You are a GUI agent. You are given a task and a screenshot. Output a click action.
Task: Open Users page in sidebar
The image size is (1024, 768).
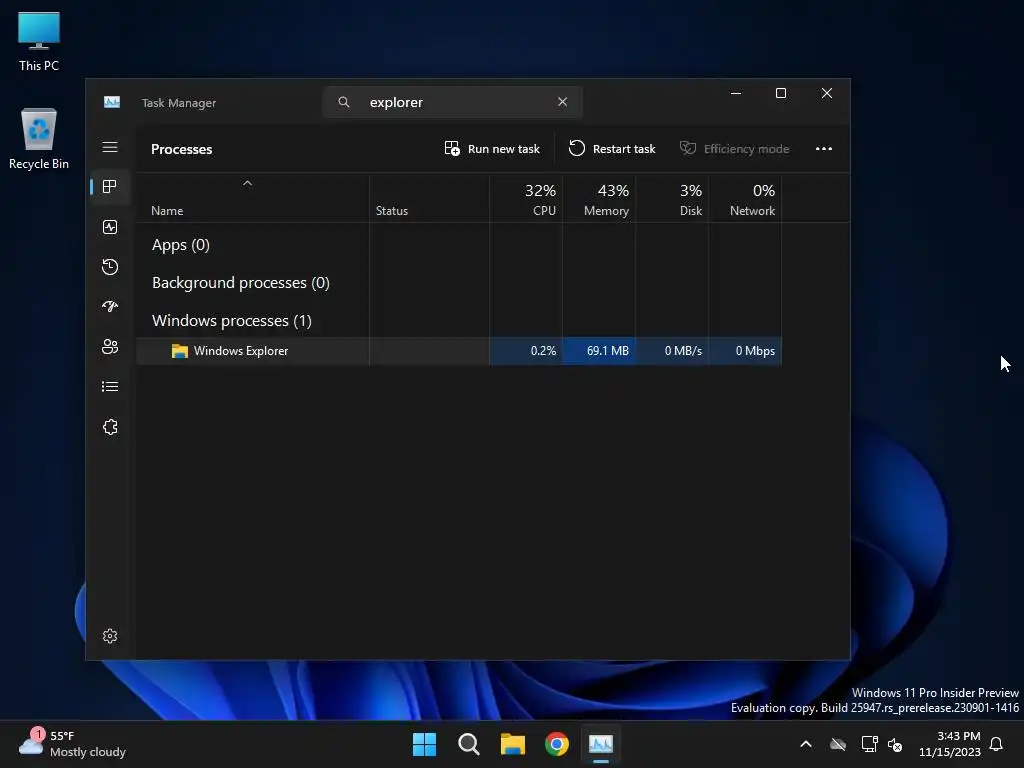[110, 347]
